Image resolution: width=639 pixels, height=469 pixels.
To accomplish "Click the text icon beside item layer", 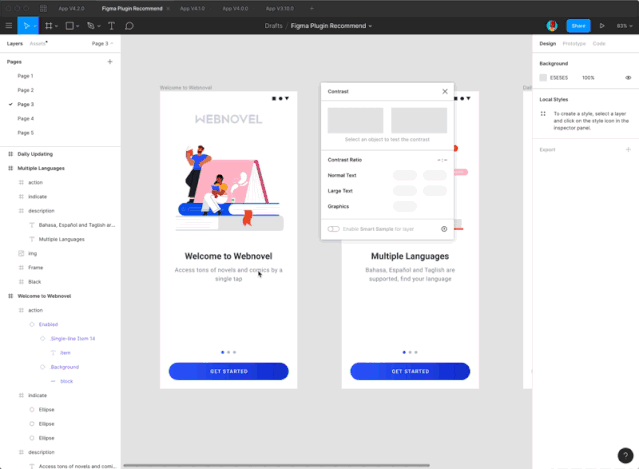I will (53, 353).
